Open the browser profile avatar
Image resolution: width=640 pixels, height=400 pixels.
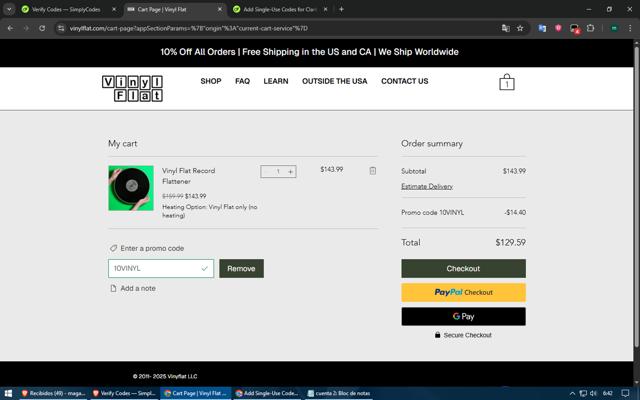point(614,28)
